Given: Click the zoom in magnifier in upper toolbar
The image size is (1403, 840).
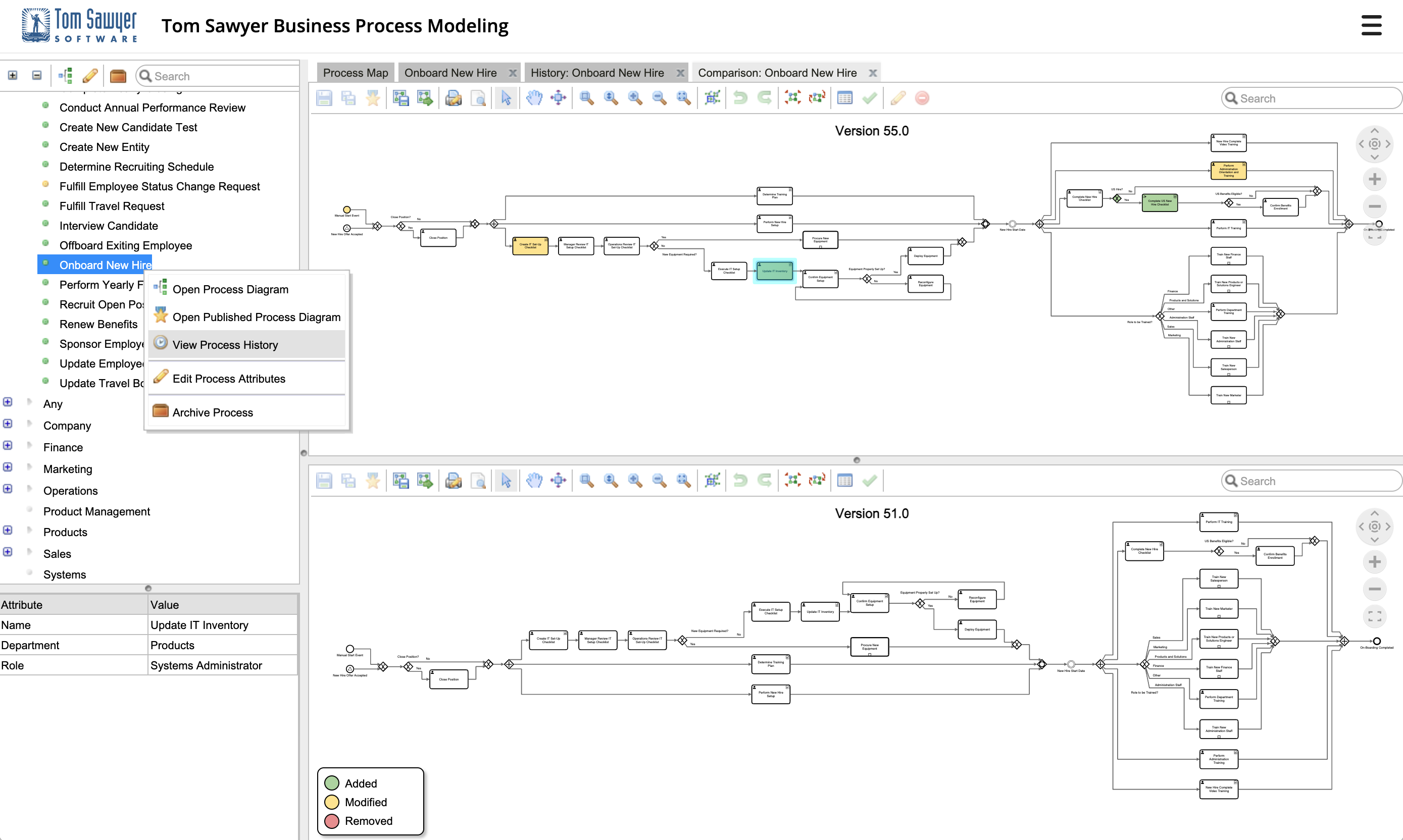Looking at the screenshot, I should pos(635,98).
